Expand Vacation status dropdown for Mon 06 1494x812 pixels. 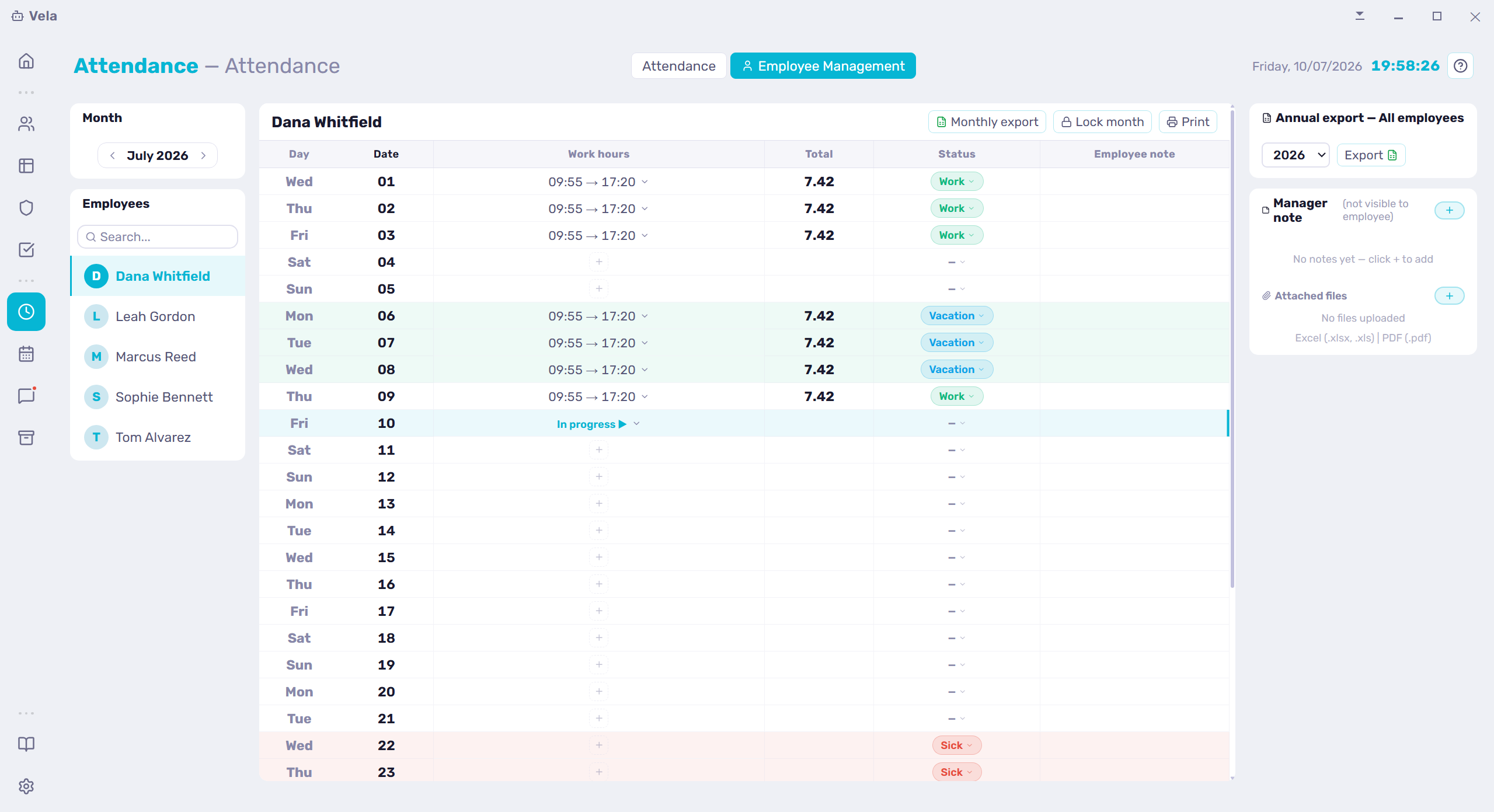(957, 316)
